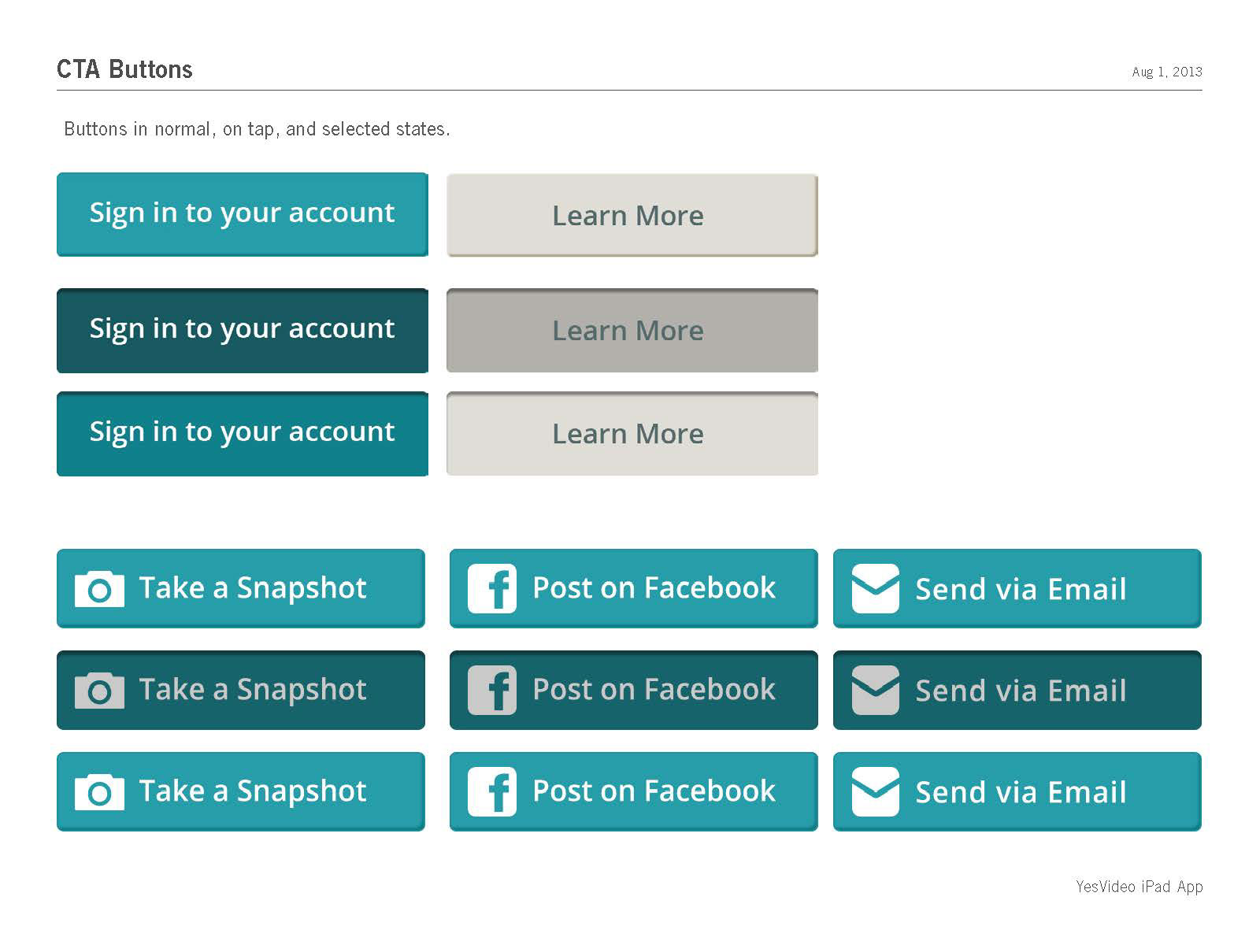The width and height of the screenshot is (1260, 952).
Task: Tap the bottom Learn More button
Action: tap(632, 434)
